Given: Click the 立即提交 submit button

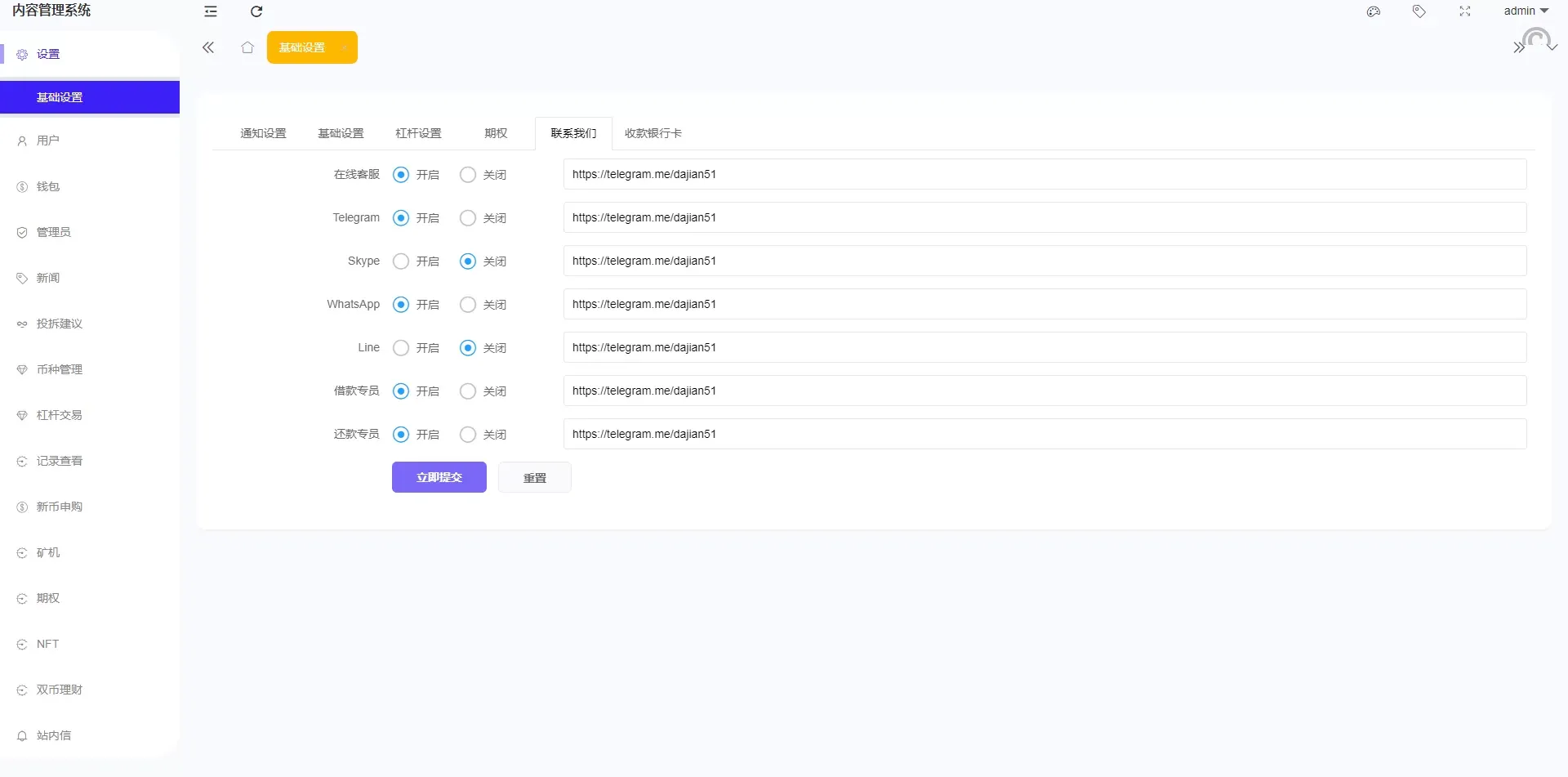Looking at the screenshot, I should tap(439, 477).
